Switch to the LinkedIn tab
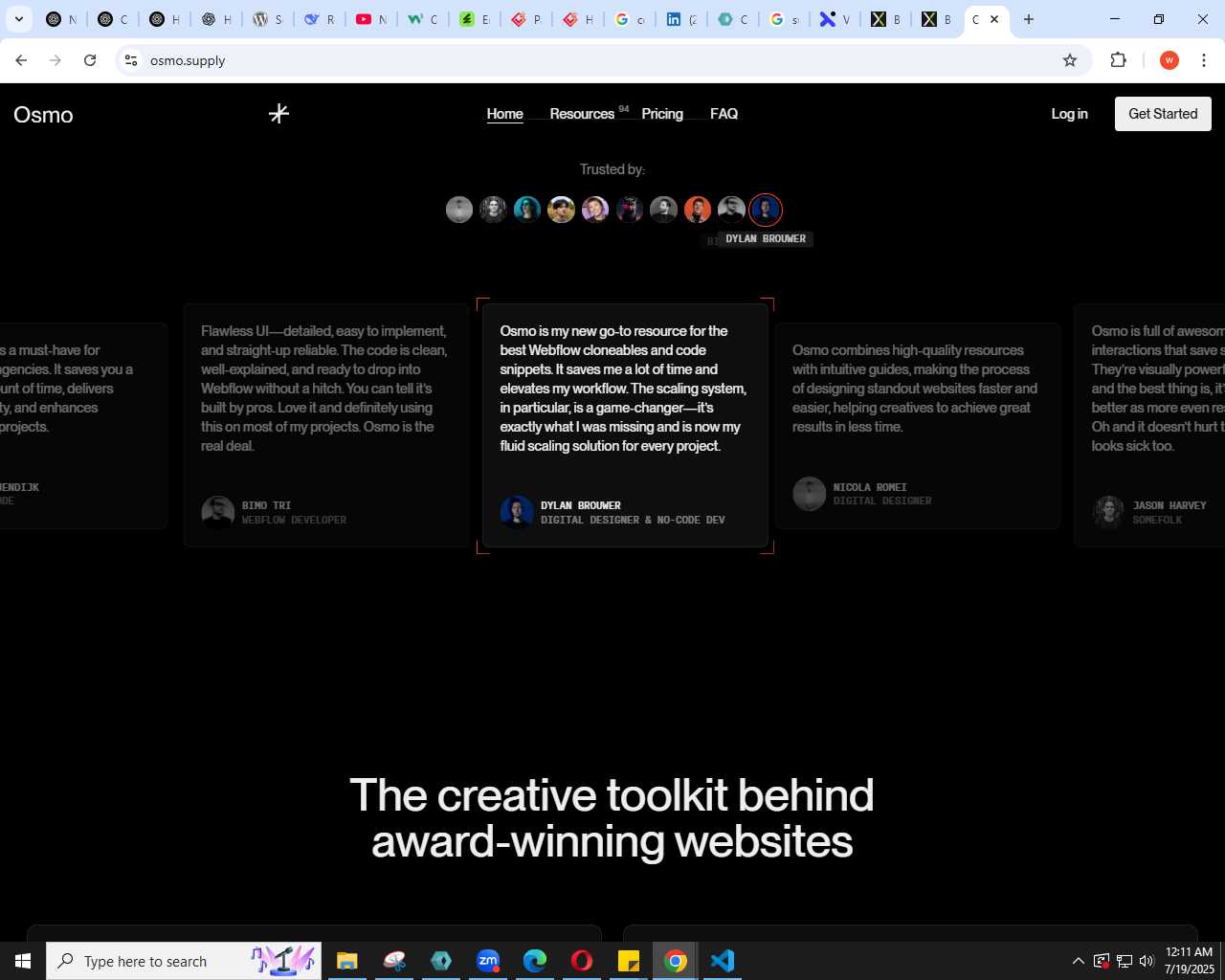Viewport: 1225px width, 980px height. click(x=681, y=19)
